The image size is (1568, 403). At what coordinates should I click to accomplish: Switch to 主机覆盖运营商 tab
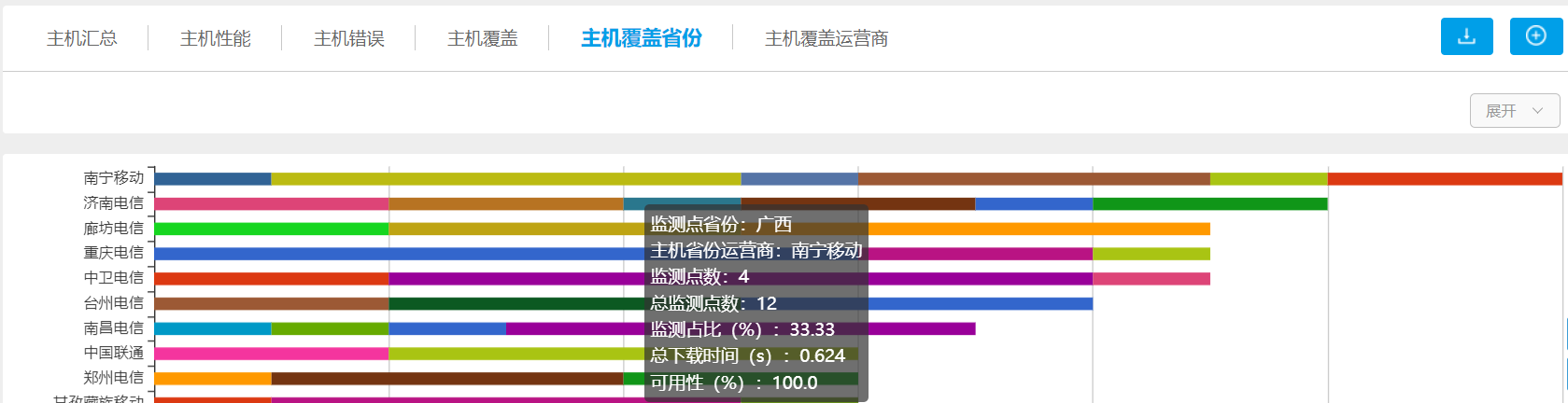click(x=826, y=38)
